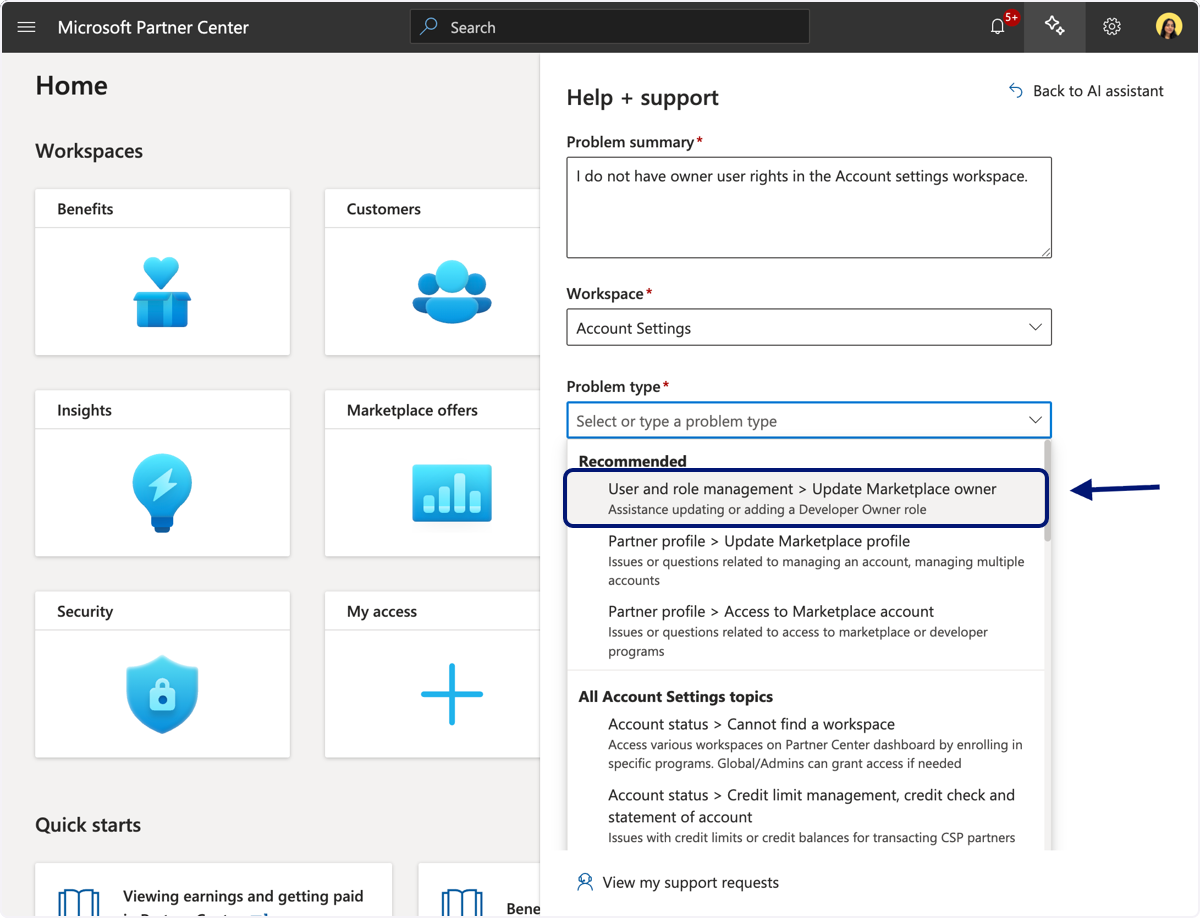
Task: Click the back arrow beside Back to AI assistant
Action: 1016,91
